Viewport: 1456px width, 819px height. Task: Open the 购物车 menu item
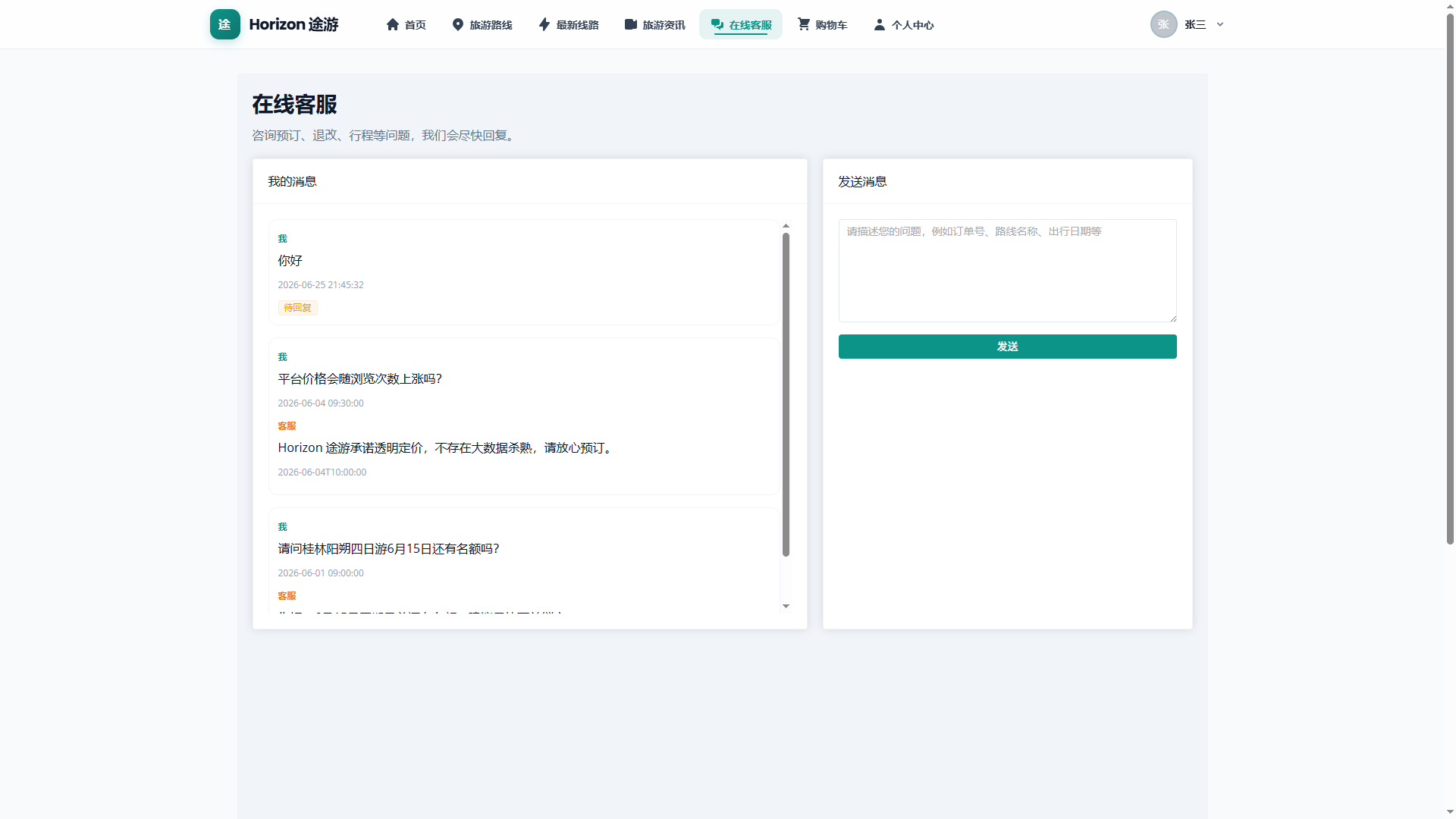pyautogui.click(x=823, y=24)
